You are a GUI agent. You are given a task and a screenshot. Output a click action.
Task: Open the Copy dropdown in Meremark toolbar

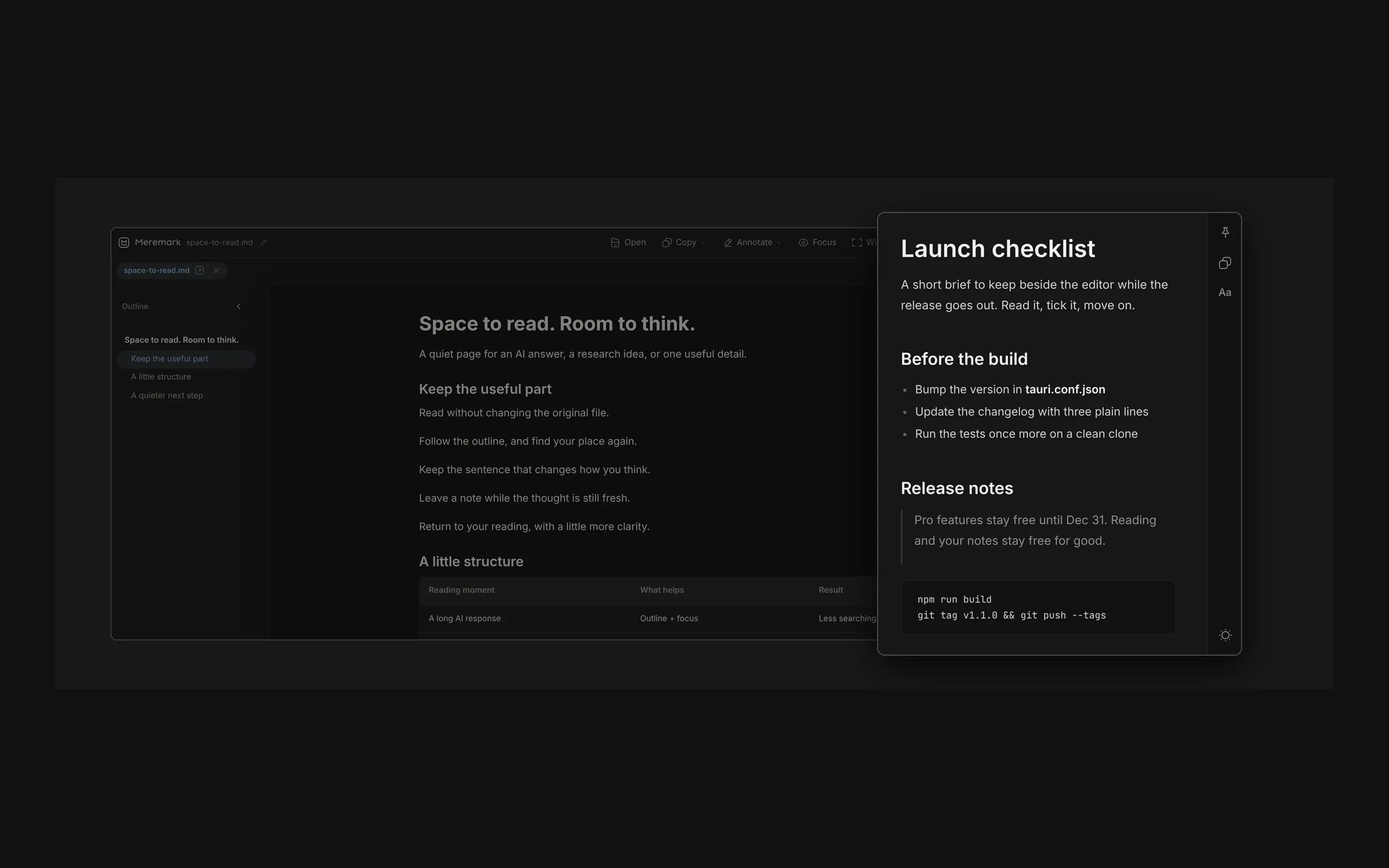684,242
